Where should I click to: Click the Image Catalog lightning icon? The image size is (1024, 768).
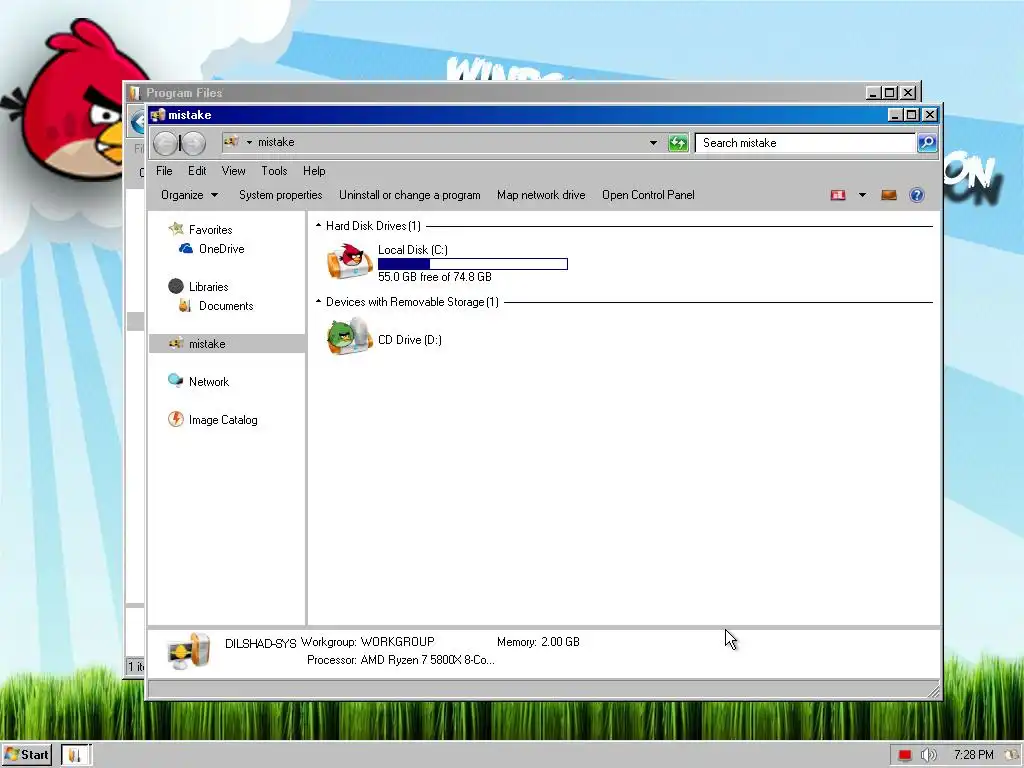point(176,419)
